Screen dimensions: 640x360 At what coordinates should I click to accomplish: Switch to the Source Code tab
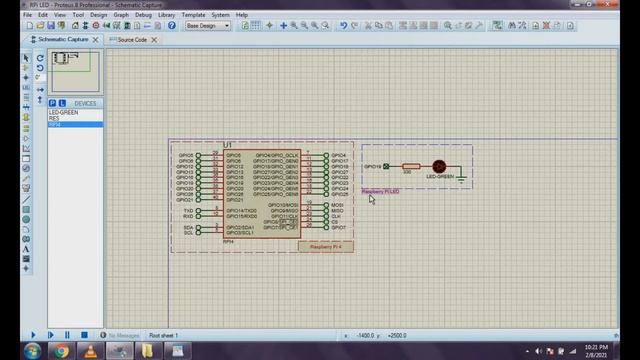coord(132,40)
